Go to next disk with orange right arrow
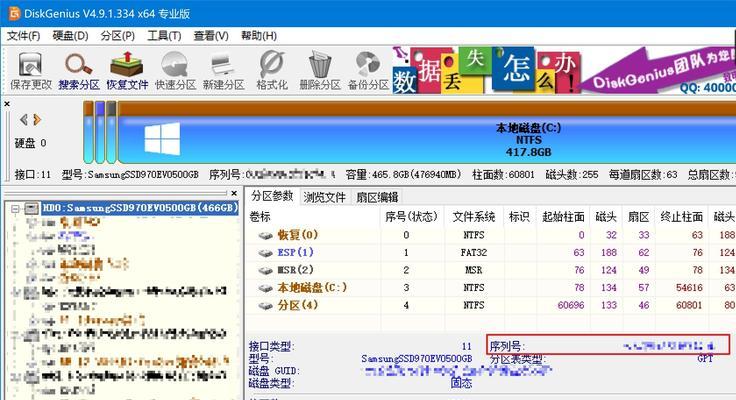This screenshot has width=736, height=400. tap(37, 120)
